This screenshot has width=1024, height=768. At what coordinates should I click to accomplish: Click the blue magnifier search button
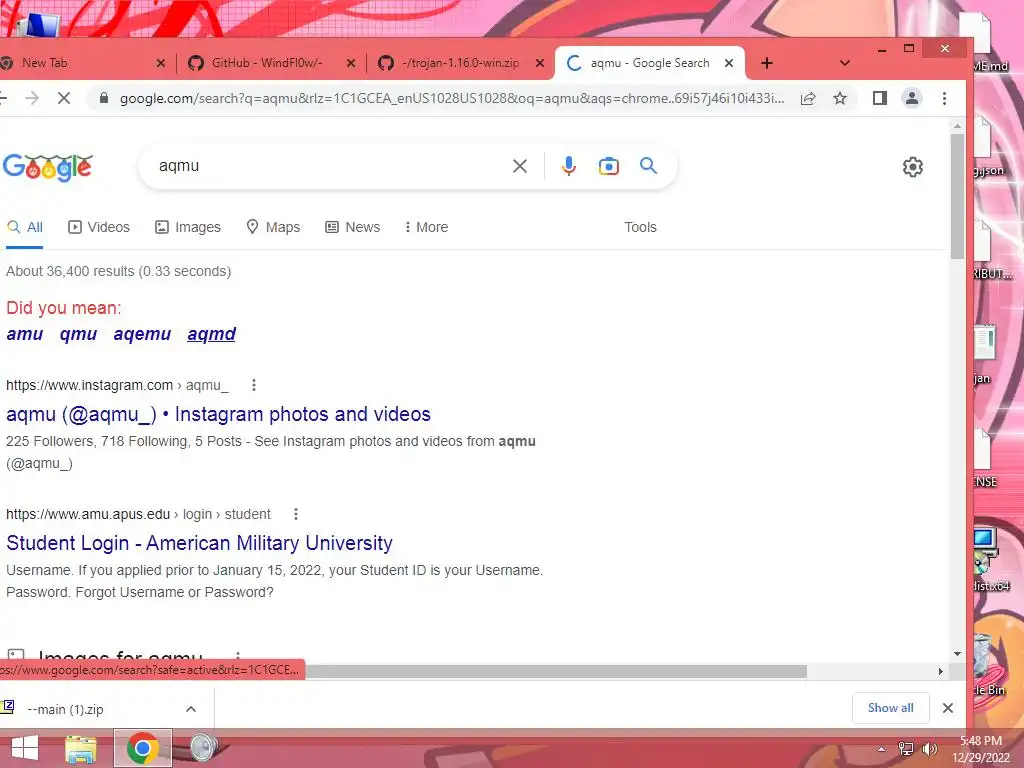click(648, 166)
